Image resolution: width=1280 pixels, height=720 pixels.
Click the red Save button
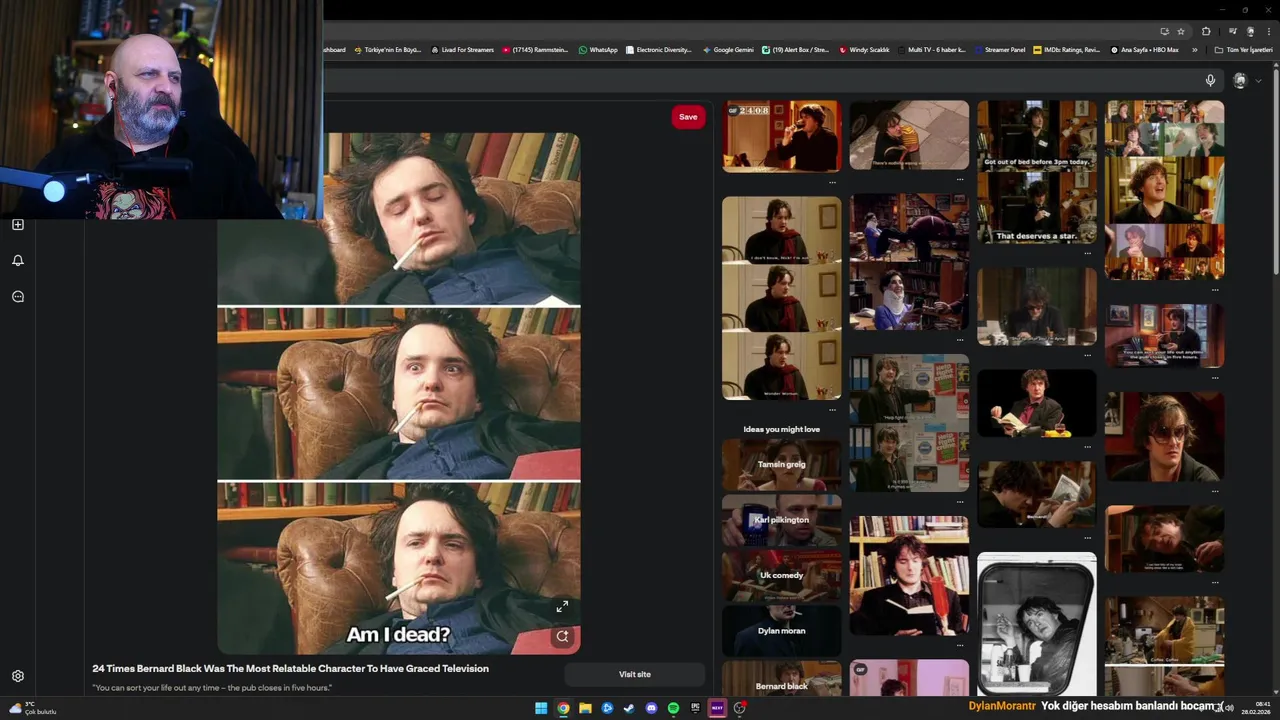click(688, 117)
